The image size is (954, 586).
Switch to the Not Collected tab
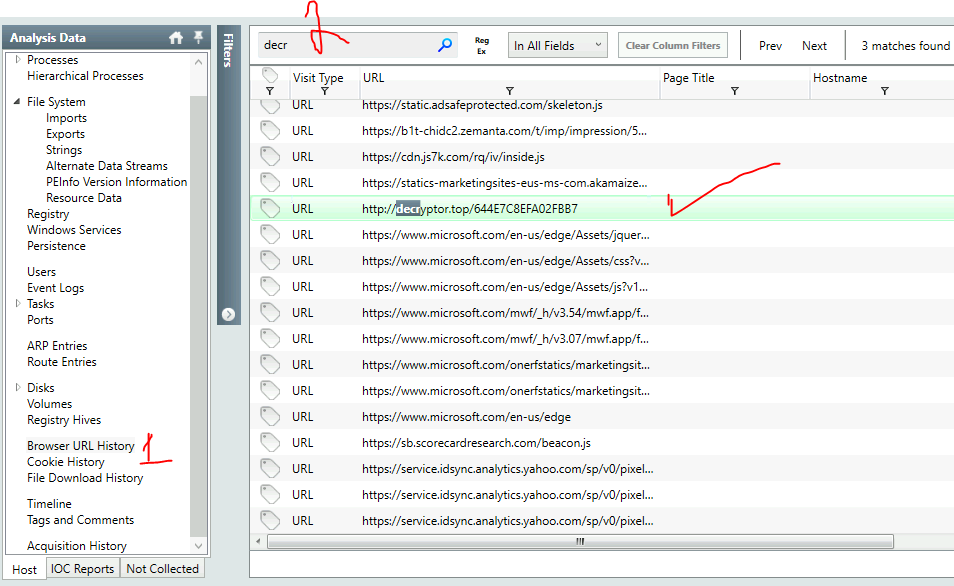click(x=162, y=569)
